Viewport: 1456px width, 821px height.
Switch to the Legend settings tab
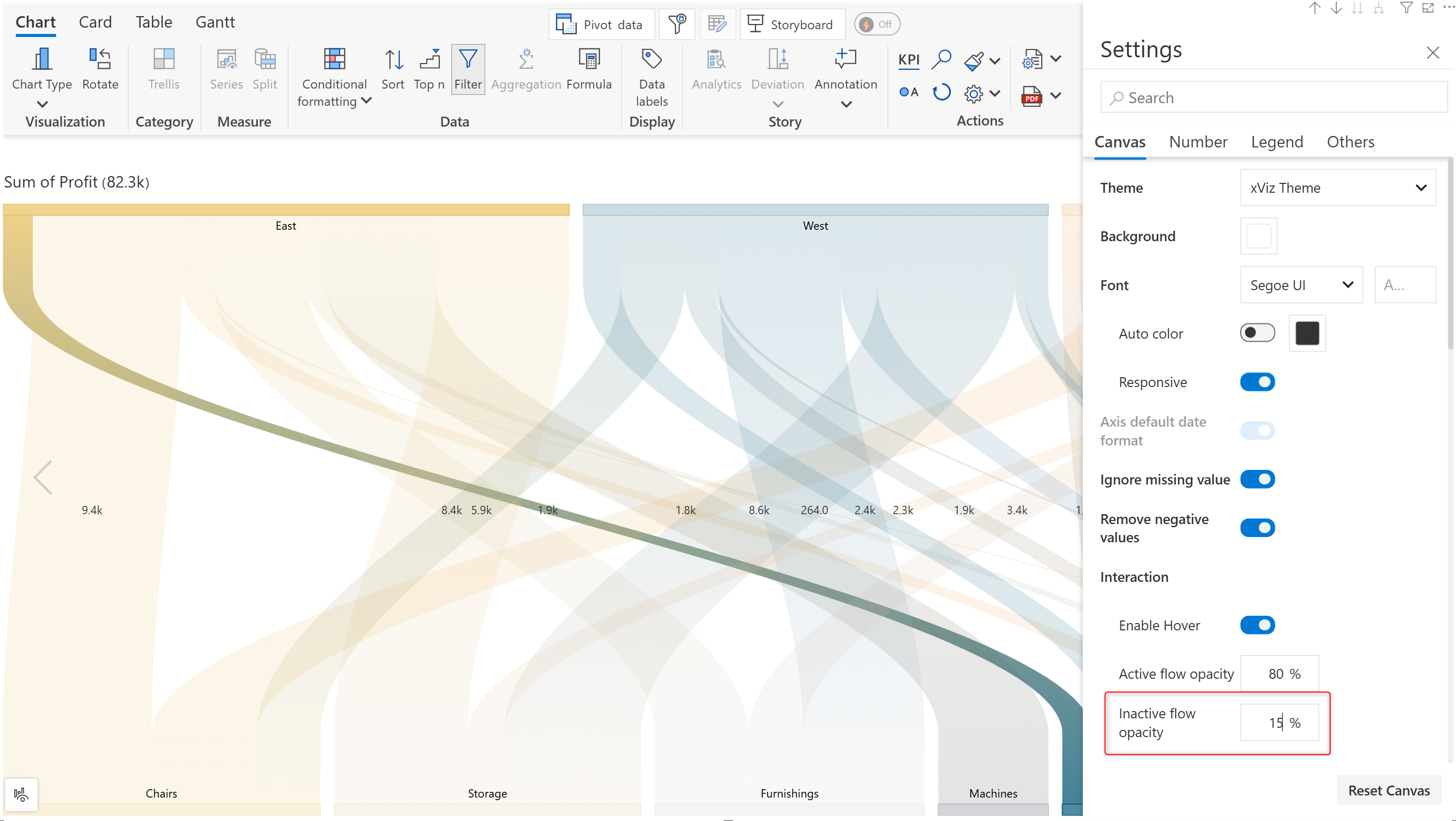(x=1277, y=142)
